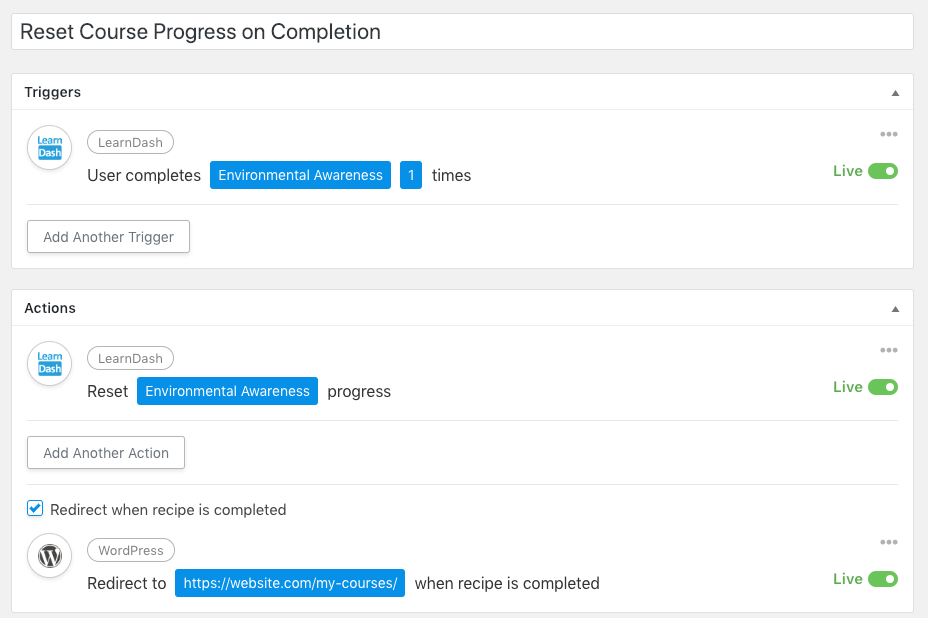Toggle the Redirect action's Live switch

[883, 579]
